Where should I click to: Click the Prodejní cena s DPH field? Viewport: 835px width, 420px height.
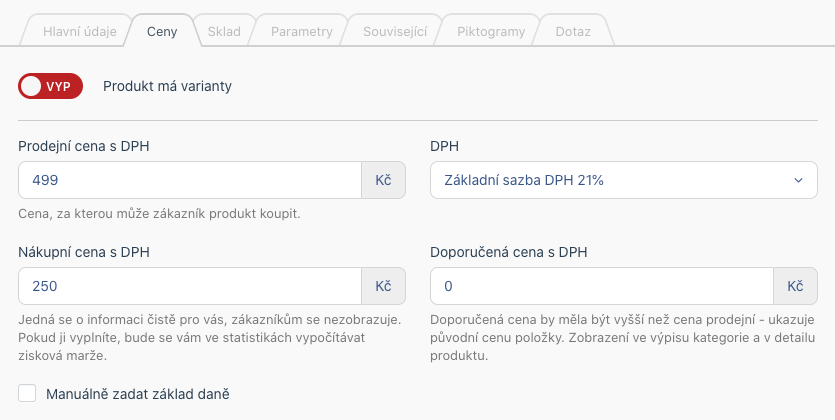190,180
